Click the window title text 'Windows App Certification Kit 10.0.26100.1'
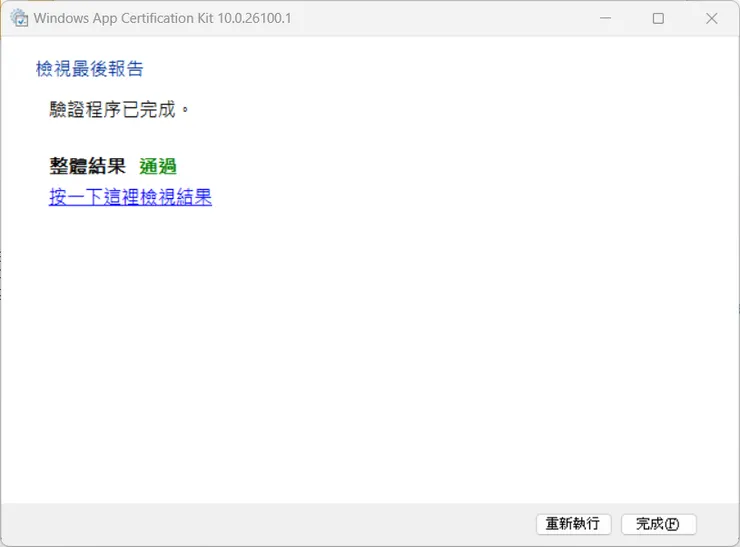 pyautogui.click(x=162, y=18)
